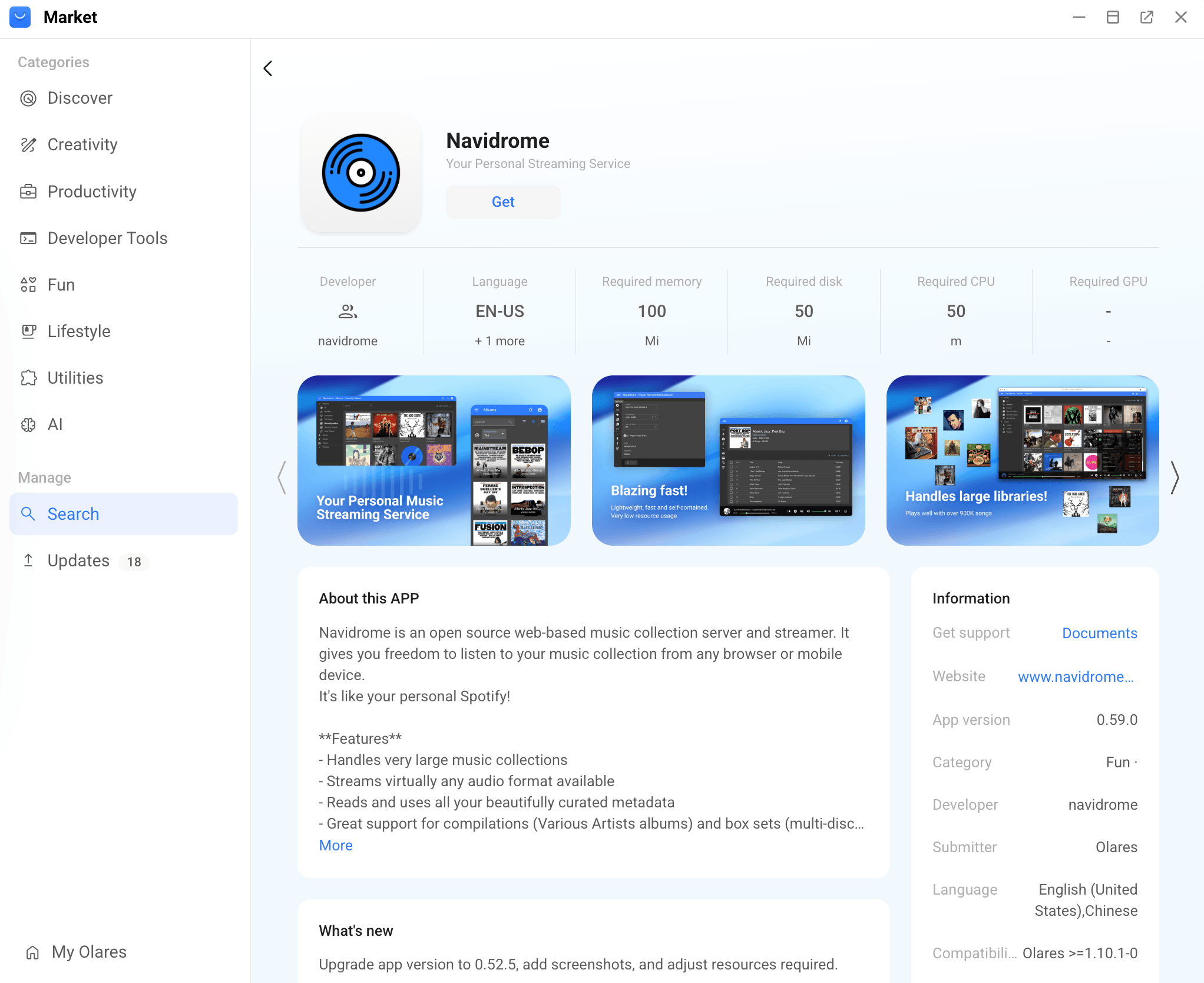
Task: Show next screenshot with right chevron
Action: point(1175,477)
